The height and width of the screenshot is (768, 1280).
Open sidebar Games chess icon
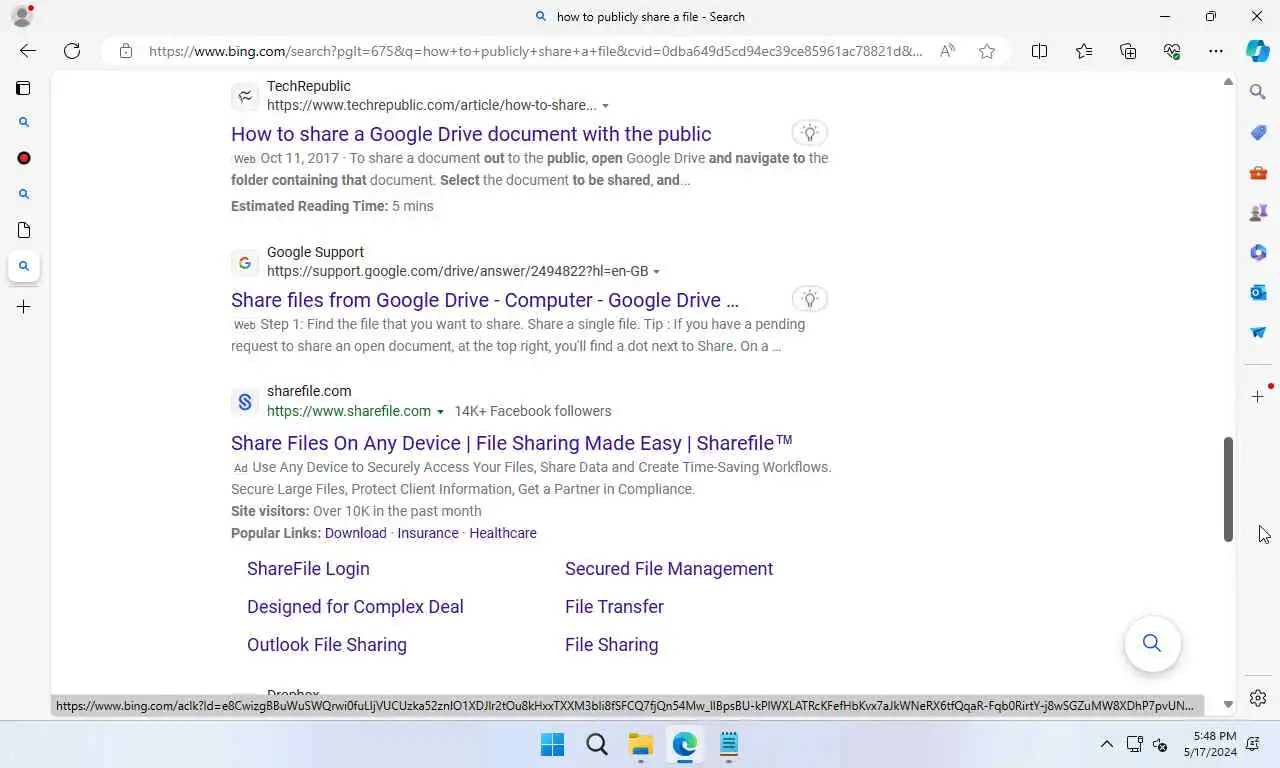pyautogui.click(x=1258, y=212)
